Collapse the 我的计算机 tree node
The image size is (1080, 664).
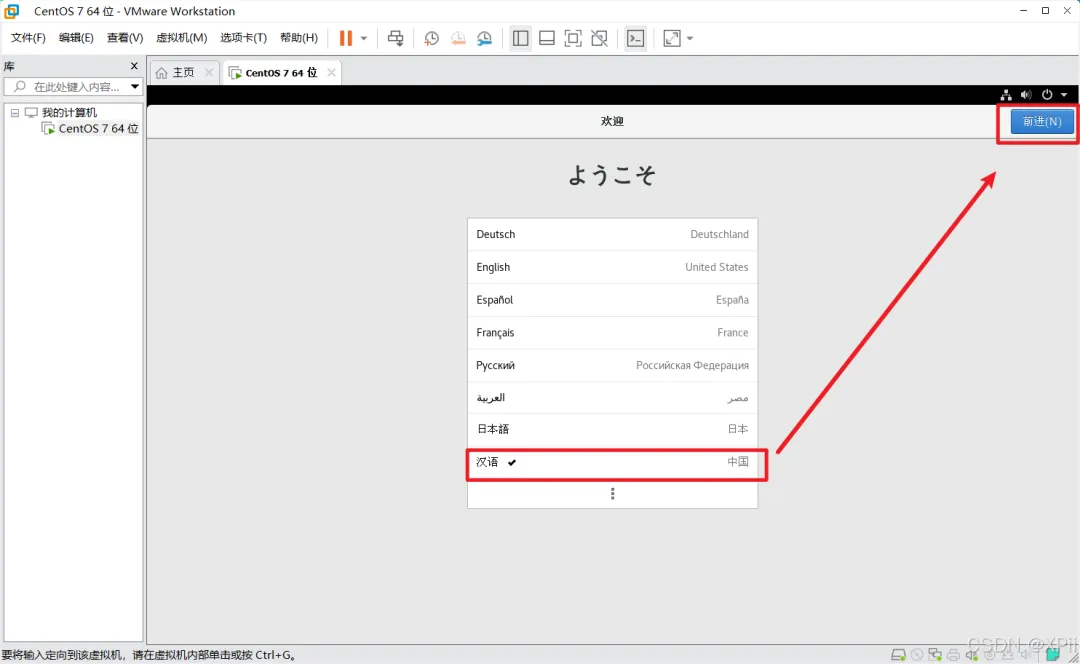click(14, 112)
